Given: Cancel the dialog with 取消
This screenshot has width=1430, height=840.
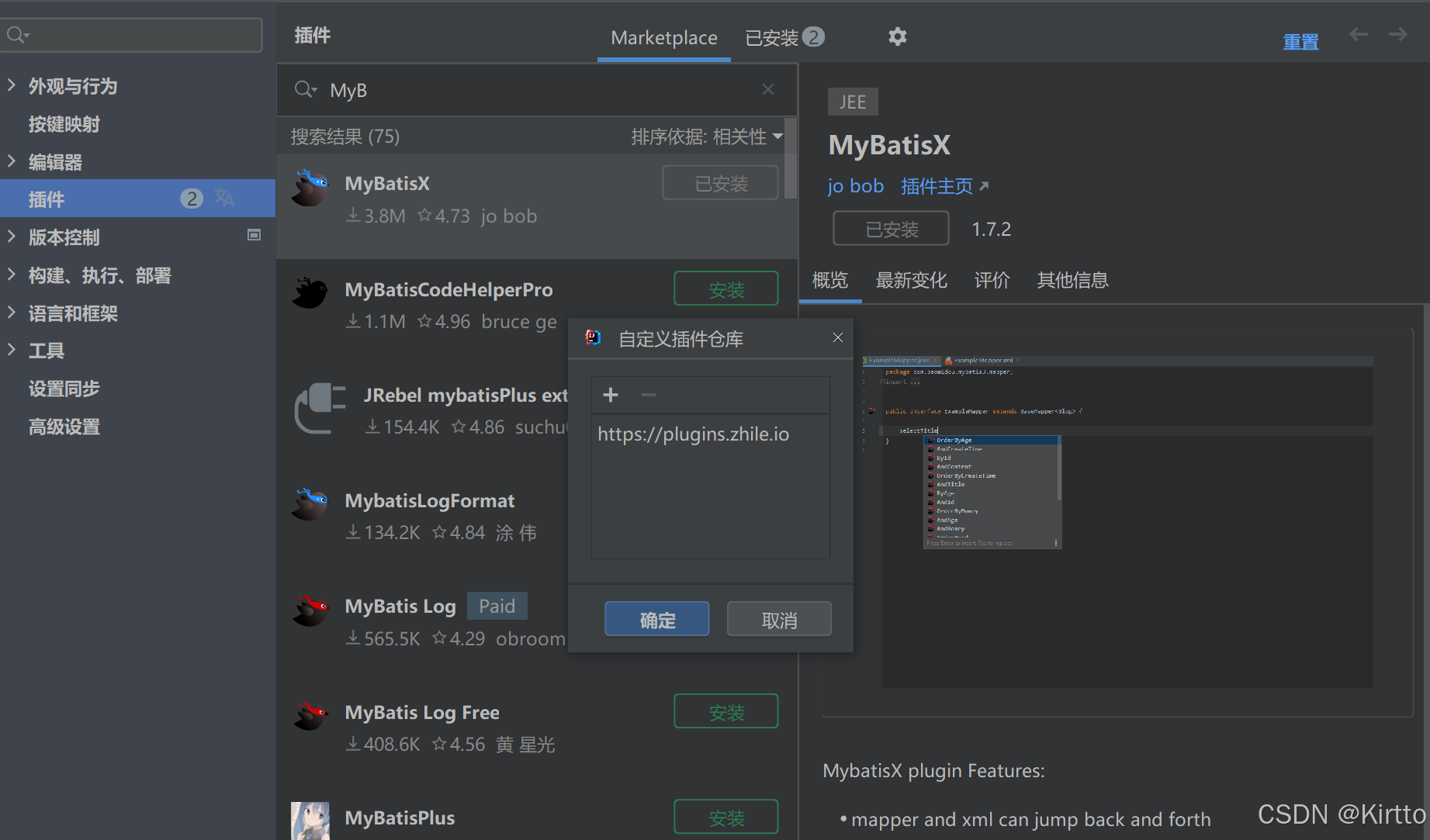Looking at the screenshot, I should (x=779, y=620).
